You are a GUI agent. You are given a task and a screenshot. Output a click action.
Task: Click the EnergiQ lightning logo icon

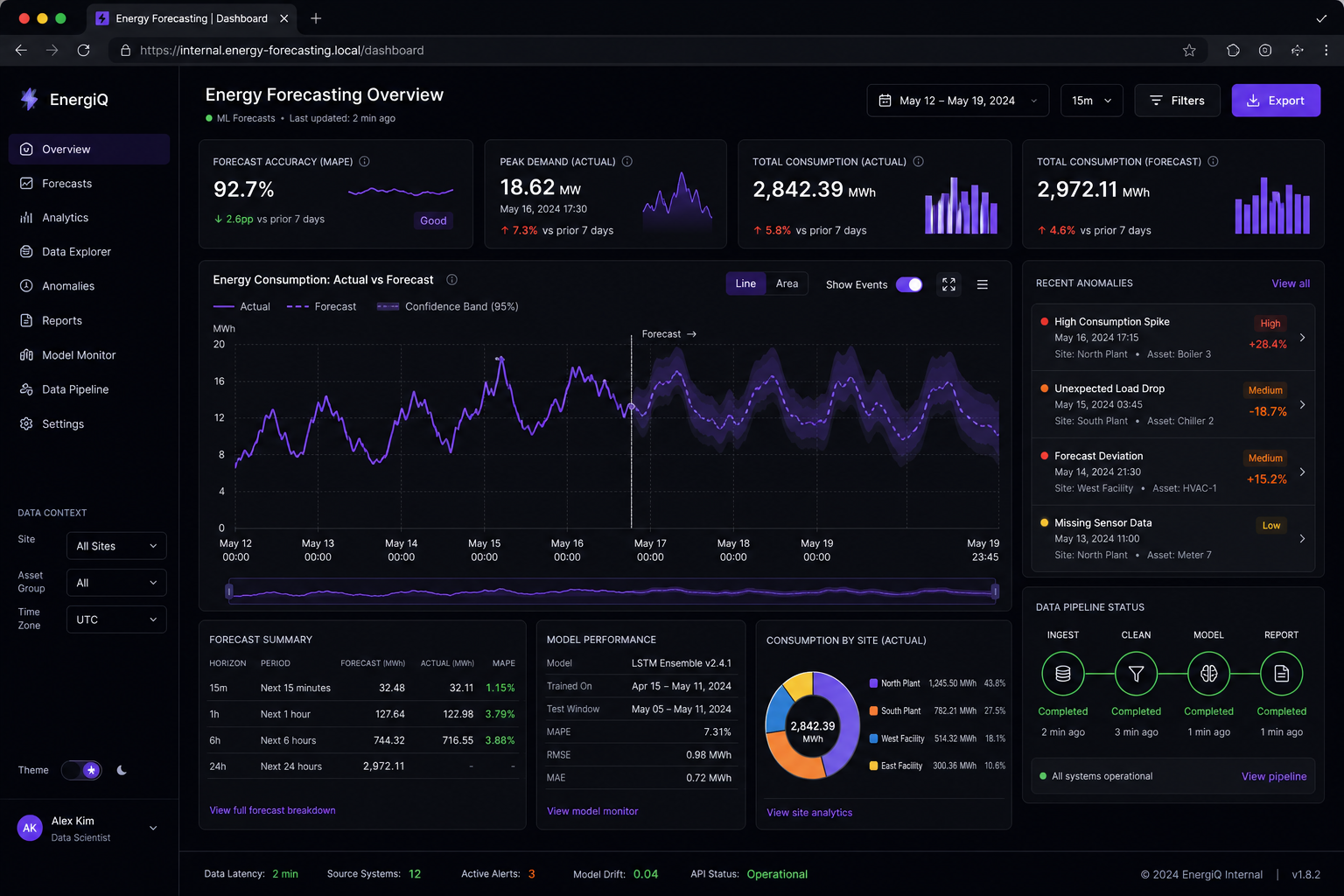coord(30,99)
